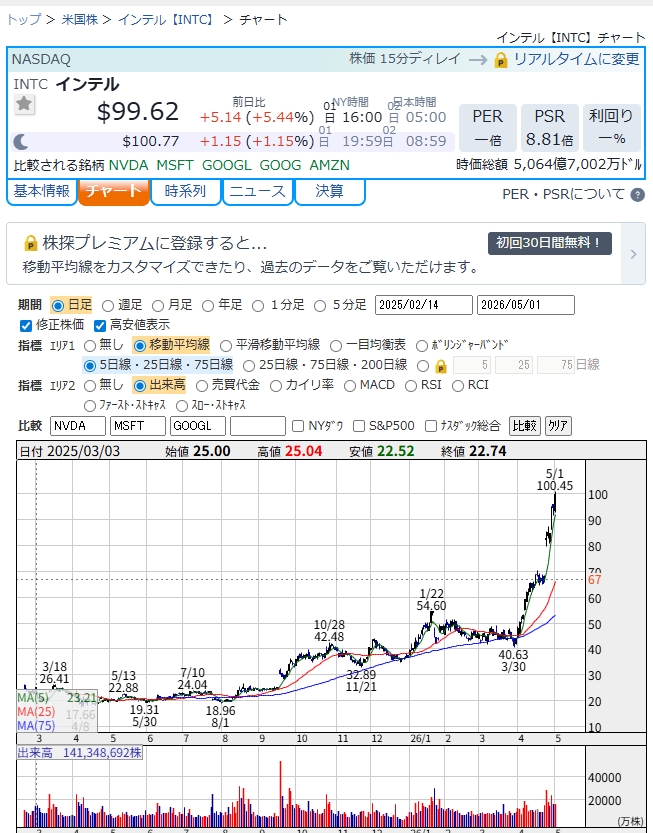Switch to the ニュース tab
Image resolution: width=653 pixels, height=833 pixels.
pyautogui.click(x=258, y=191)
